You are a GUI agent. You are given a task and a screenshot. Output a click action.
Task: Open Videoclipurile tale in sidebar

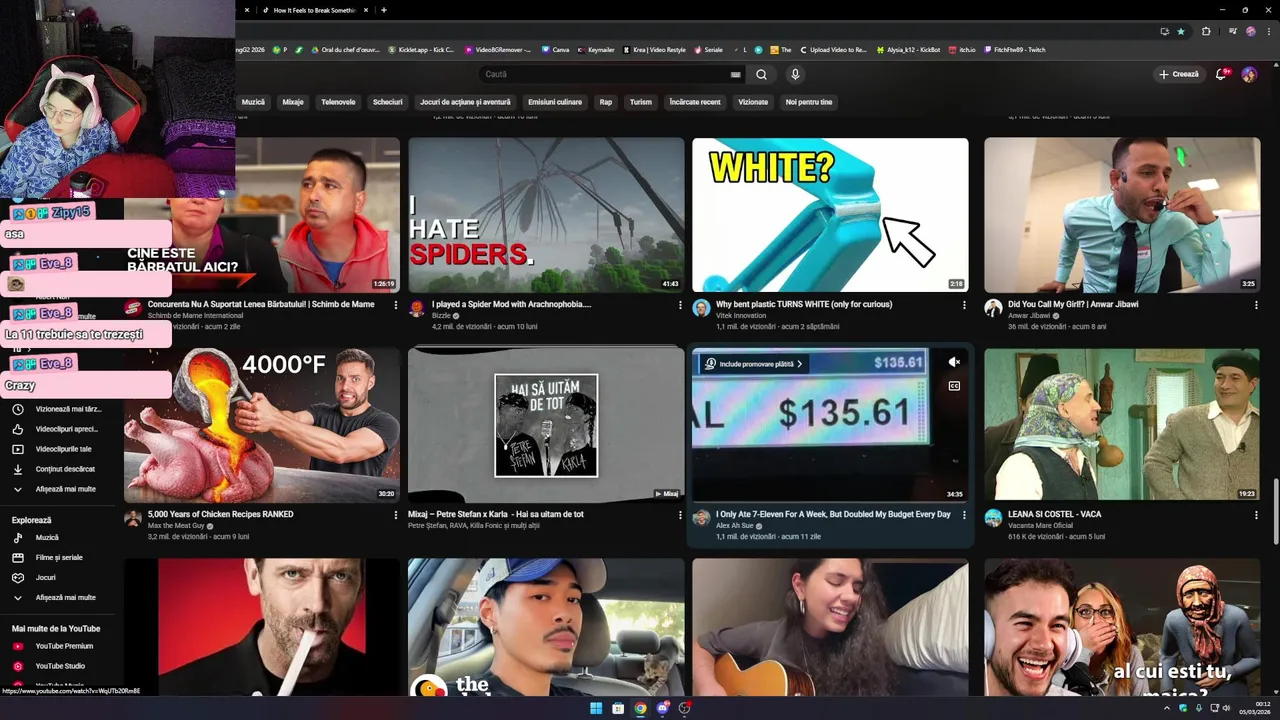[58, 449]
